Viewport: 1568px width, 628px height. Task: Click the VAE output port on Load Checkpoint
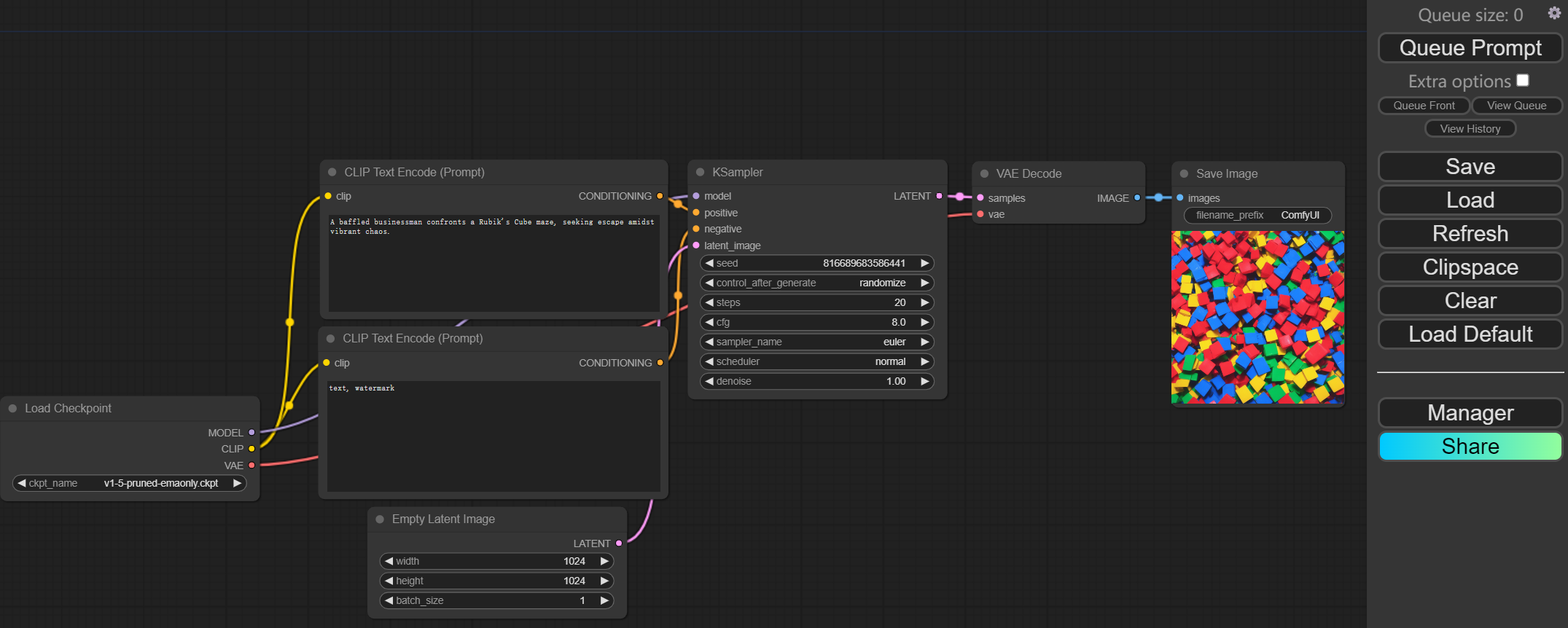[x=251, y=465]
